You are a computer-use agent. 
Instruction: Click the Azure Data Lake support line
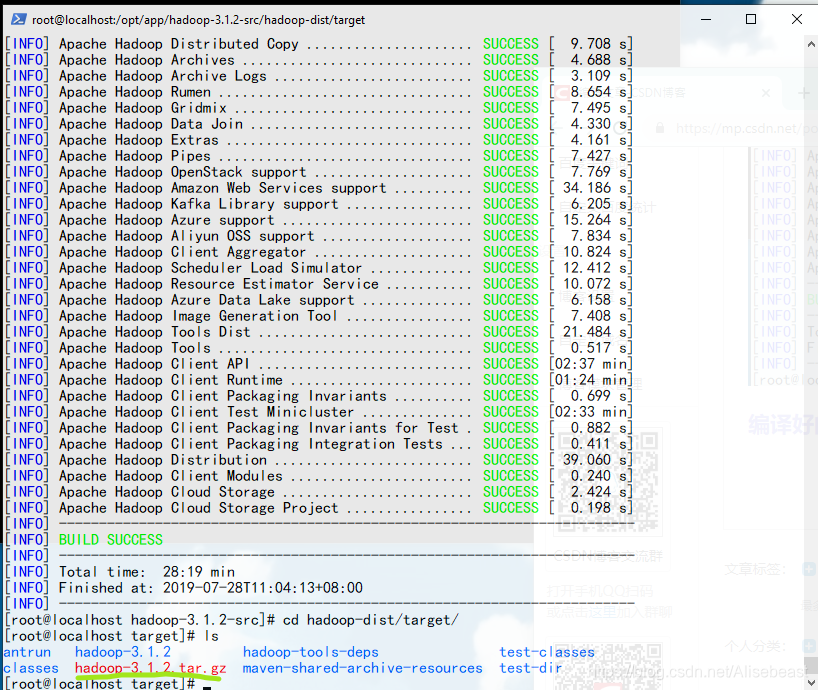(x=318, y=300)
